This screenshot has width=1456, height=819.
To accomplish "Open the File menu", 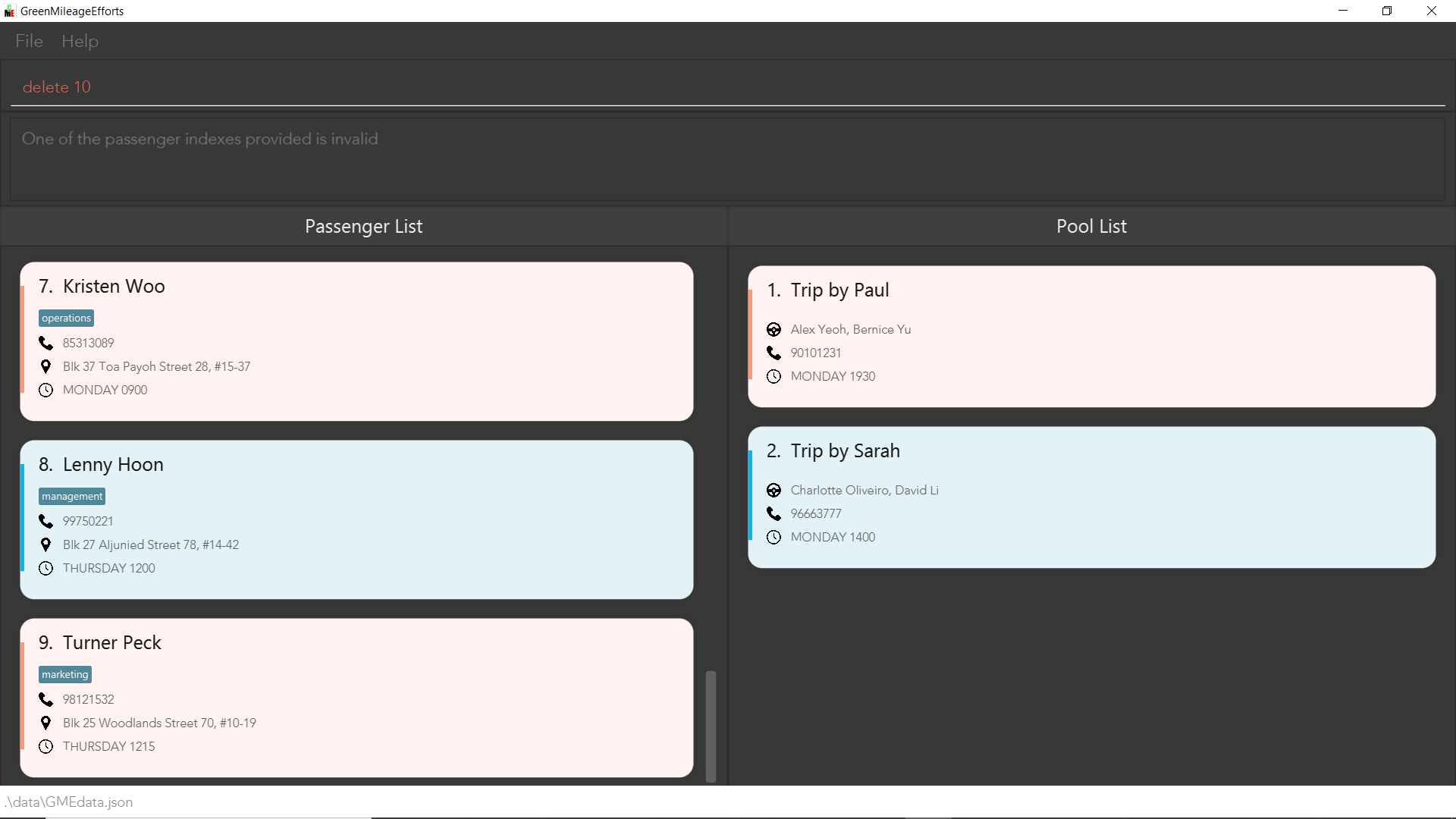I will coord(29,41).
